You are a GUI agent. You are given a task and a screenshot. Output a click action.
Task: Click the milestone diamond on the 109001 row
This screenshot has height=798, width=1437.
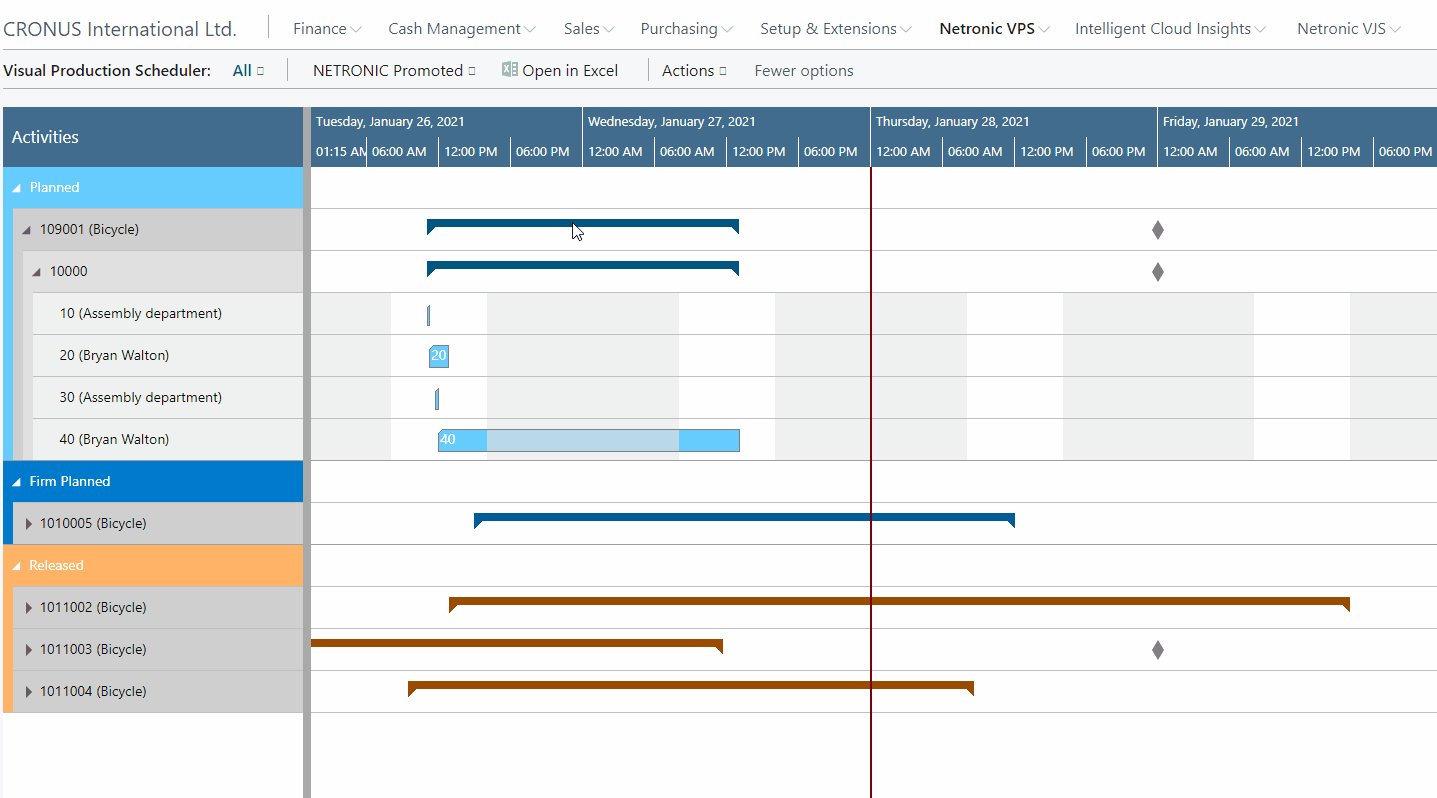(x=1157, y=229)
